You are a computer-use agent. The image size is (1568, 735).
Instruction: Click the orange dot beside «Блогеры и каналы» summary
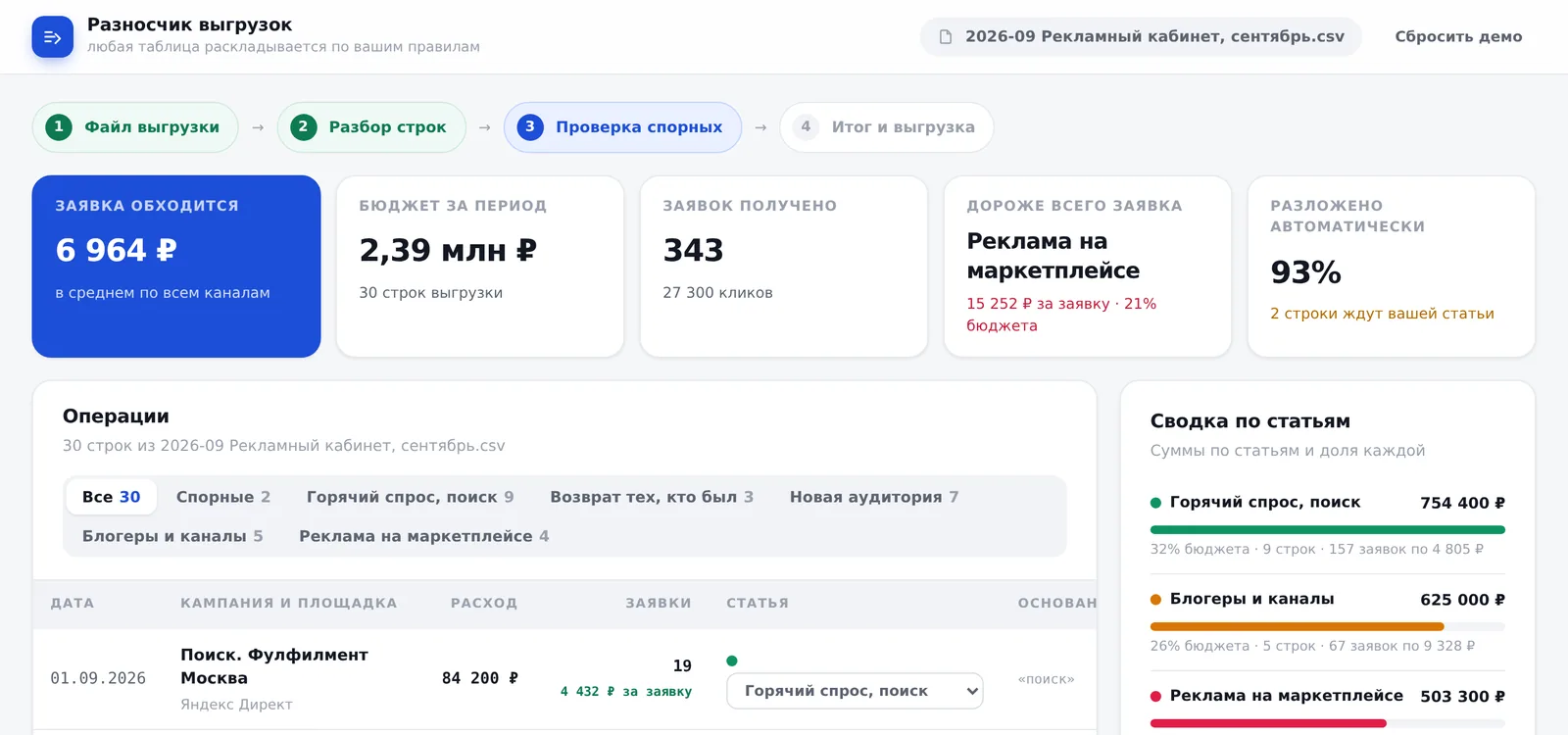point(1155,600)
